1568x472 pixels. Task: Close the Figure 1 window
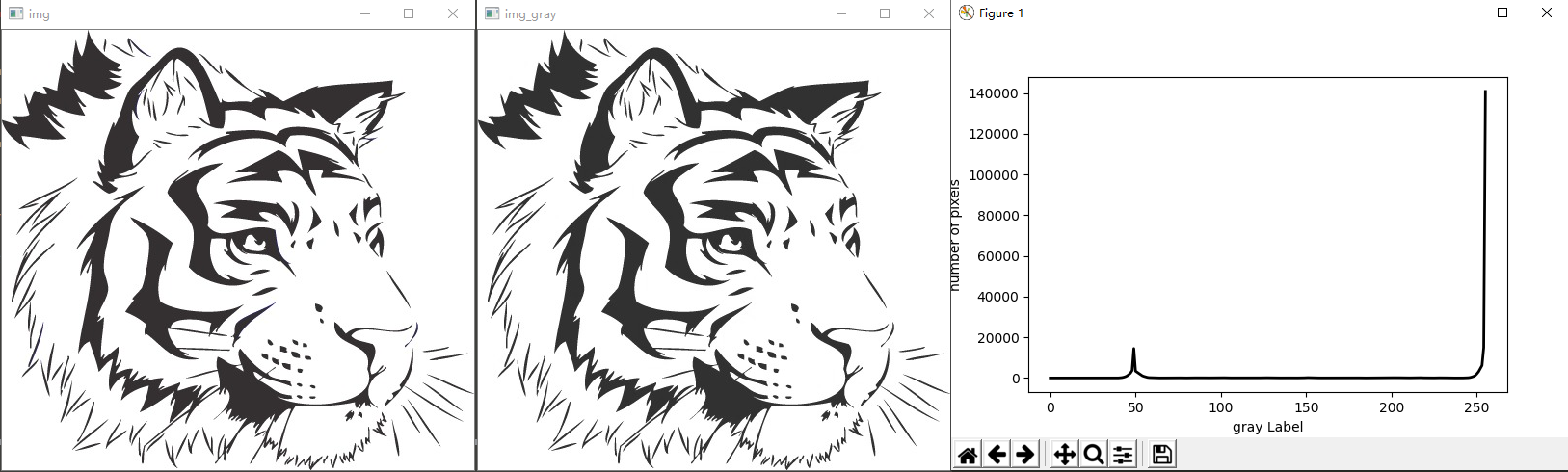(1547, 13)
